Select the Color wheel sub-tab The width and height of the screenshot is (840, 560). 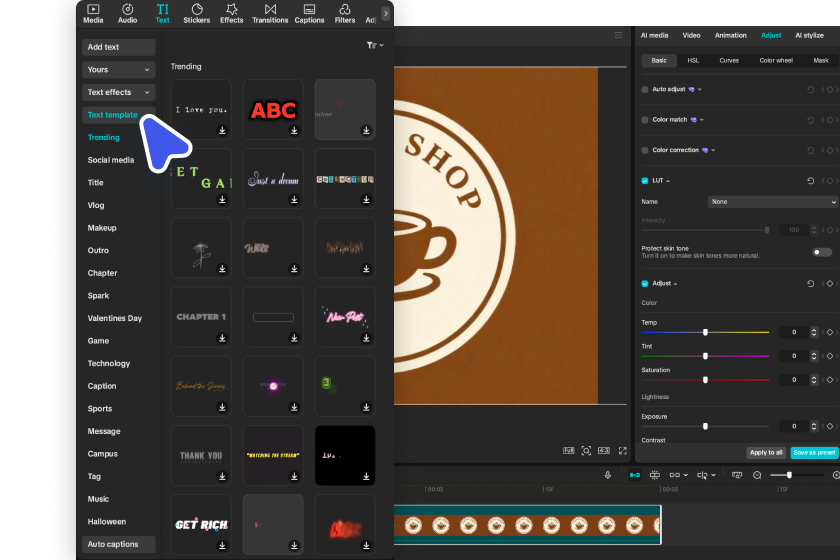pyautogui.click(x=776, y=61)
